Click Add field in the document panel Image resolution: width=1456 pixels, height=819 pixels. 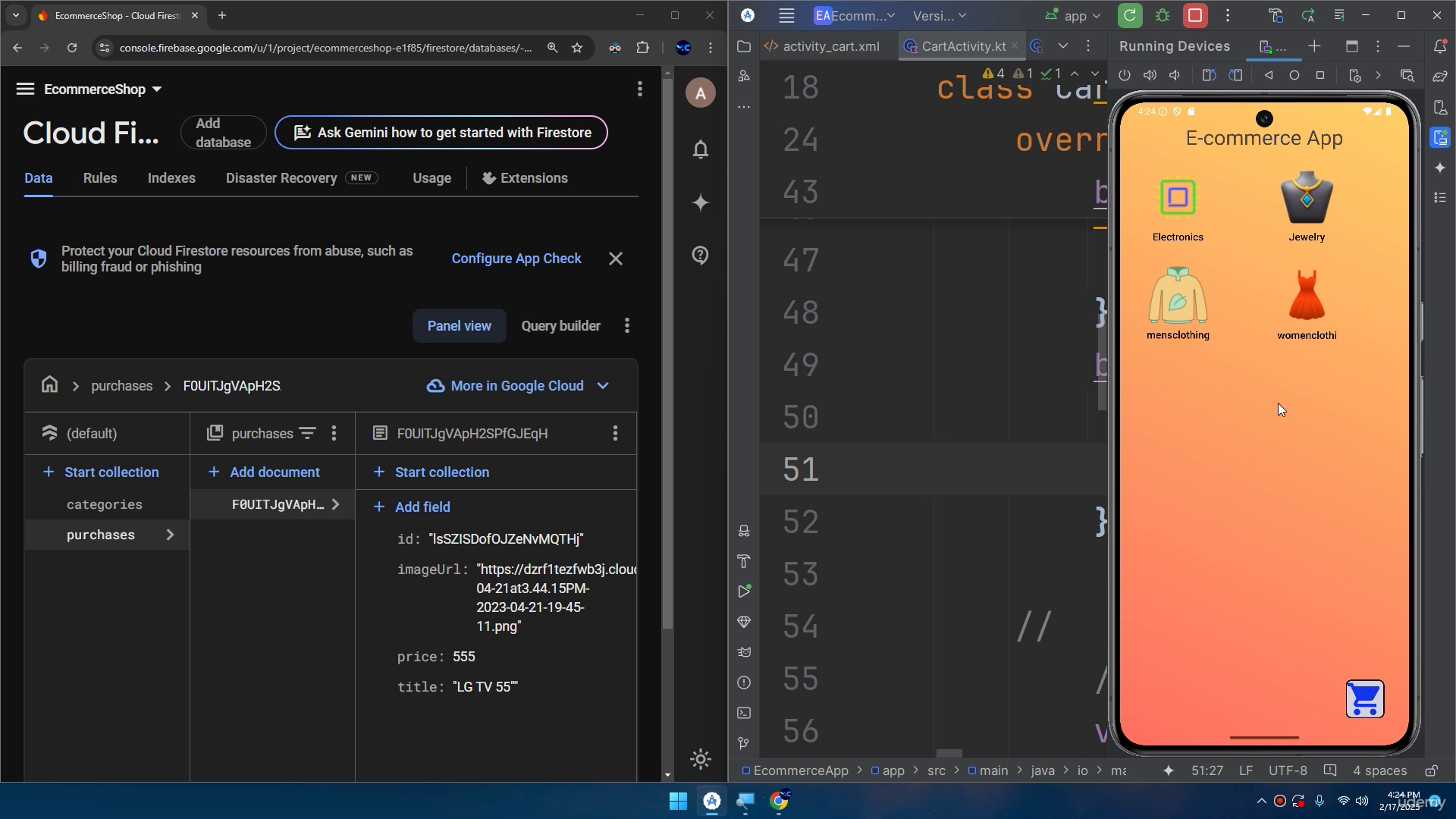(412, 507)
